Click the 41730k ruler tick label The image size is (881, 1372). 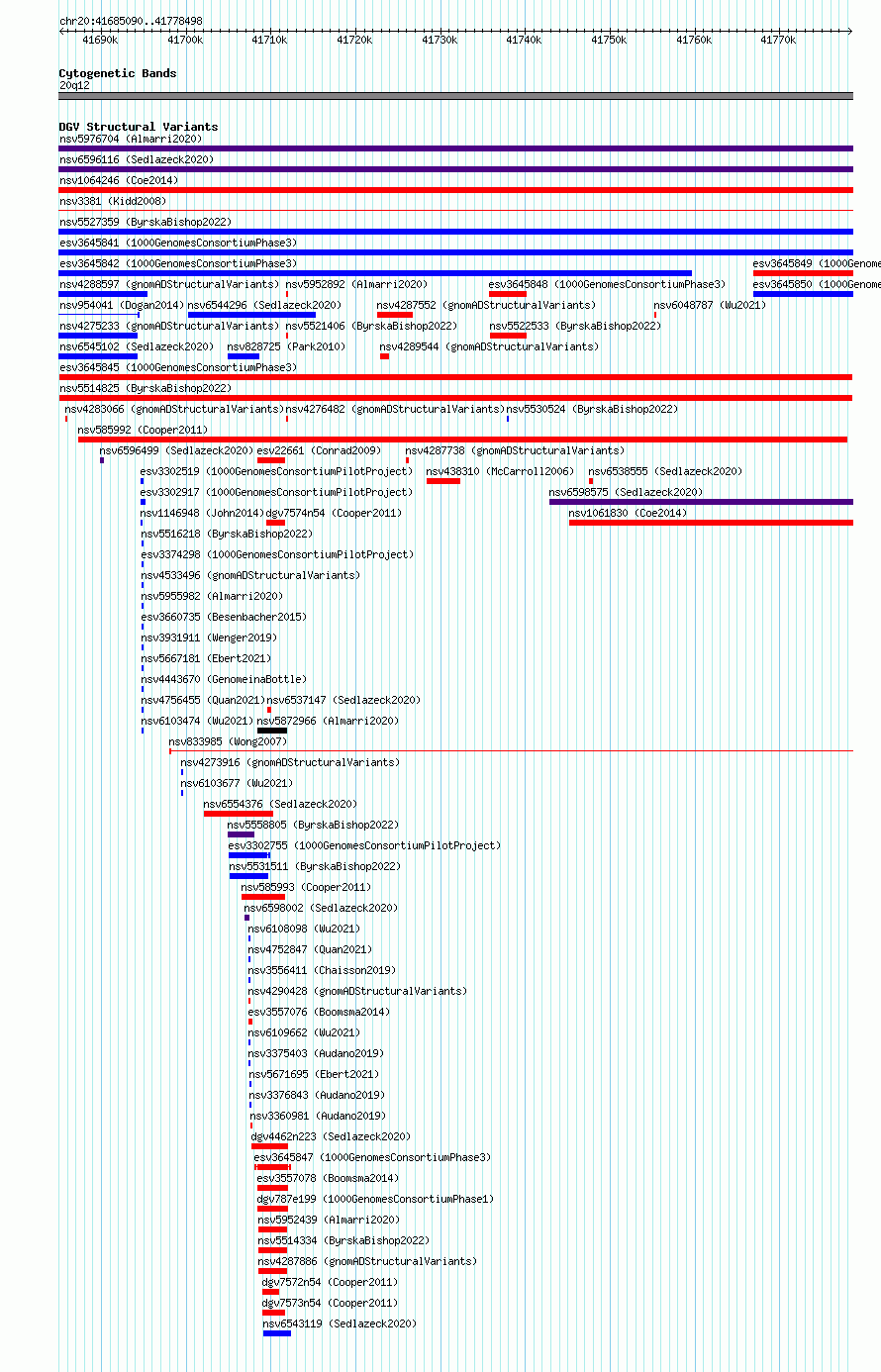pyautogui.click(x=440, y=40)
